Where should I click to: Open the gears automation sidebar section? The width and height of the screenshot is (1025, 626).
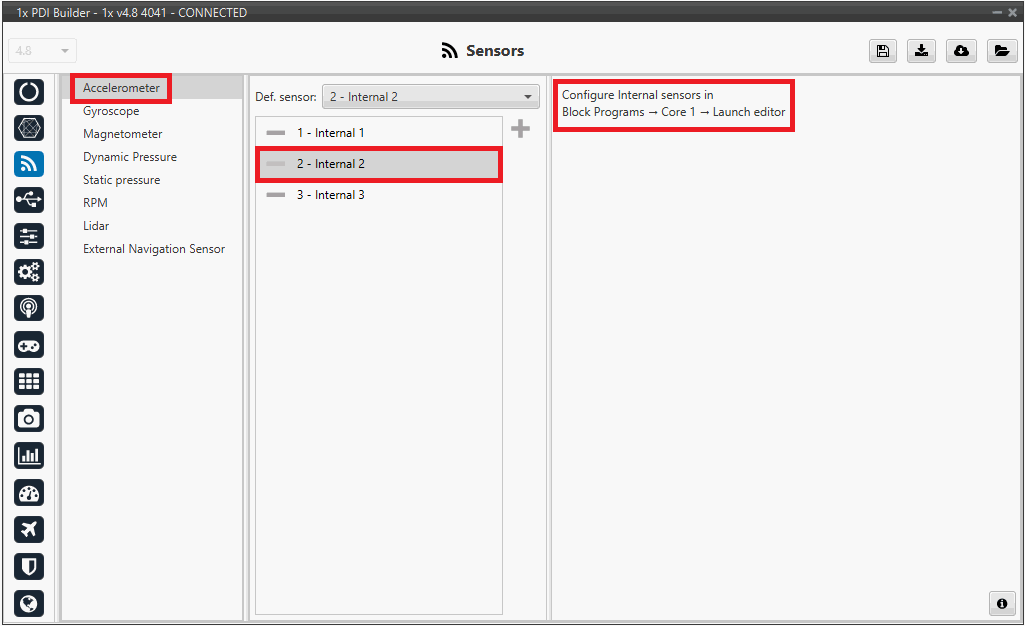click(29, 272)
